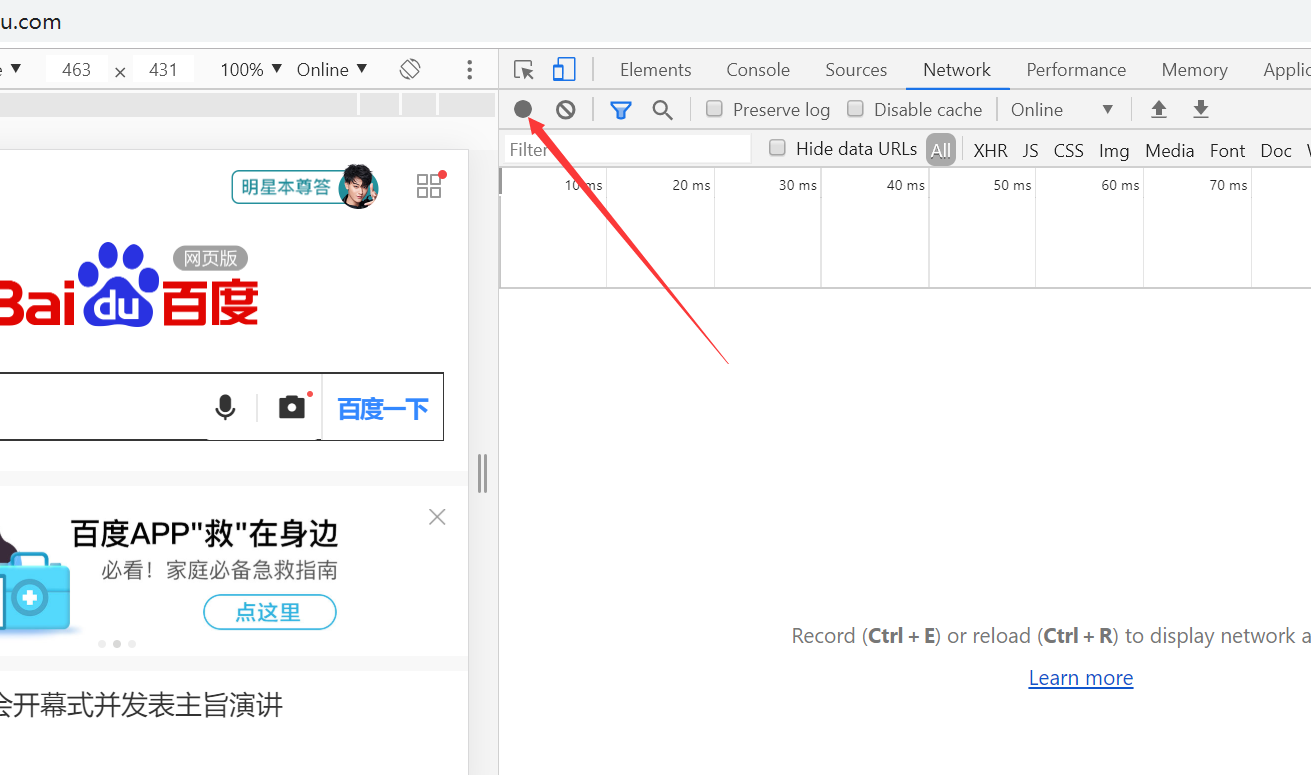Open network search with magnifier icon
The height and width of the screenshot is (775, 1311).
click(x=662, y=110)
